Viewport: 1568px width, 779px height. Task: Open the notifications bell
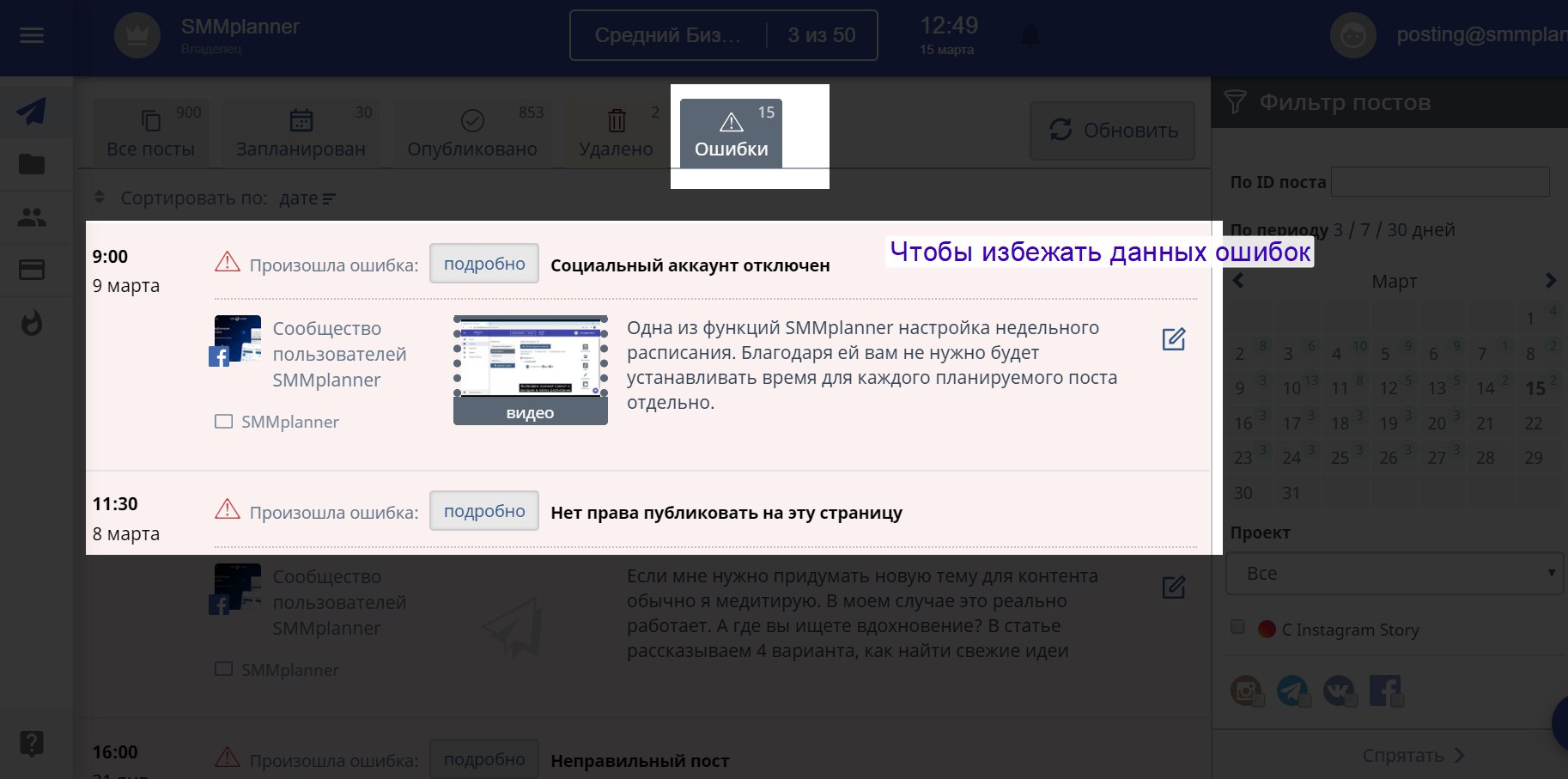(x=1030, y=36)
